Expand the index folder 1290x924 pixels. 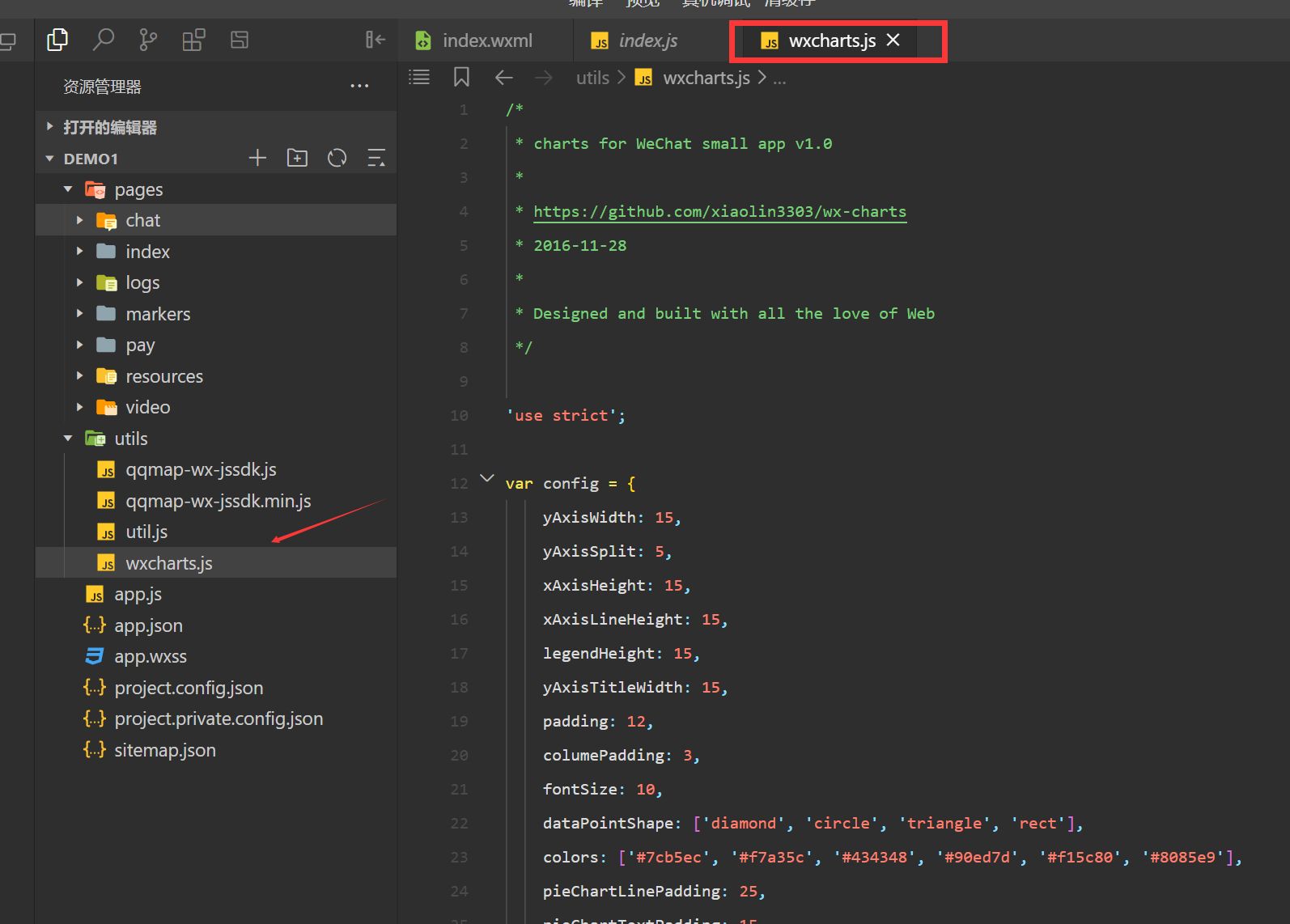tap(79, 252)
